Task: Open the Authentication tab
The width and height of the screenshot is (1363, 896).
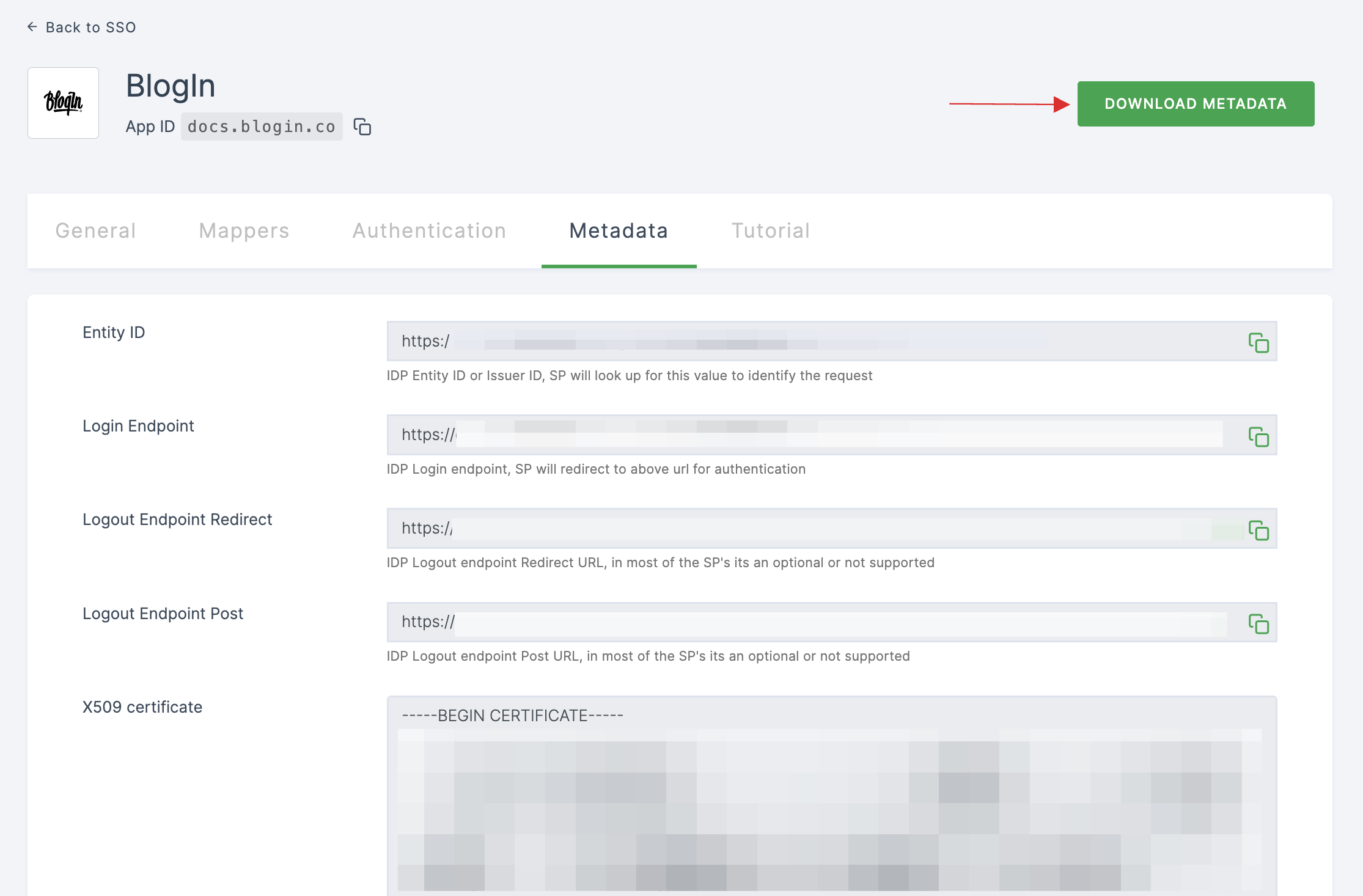Action: 429,230
